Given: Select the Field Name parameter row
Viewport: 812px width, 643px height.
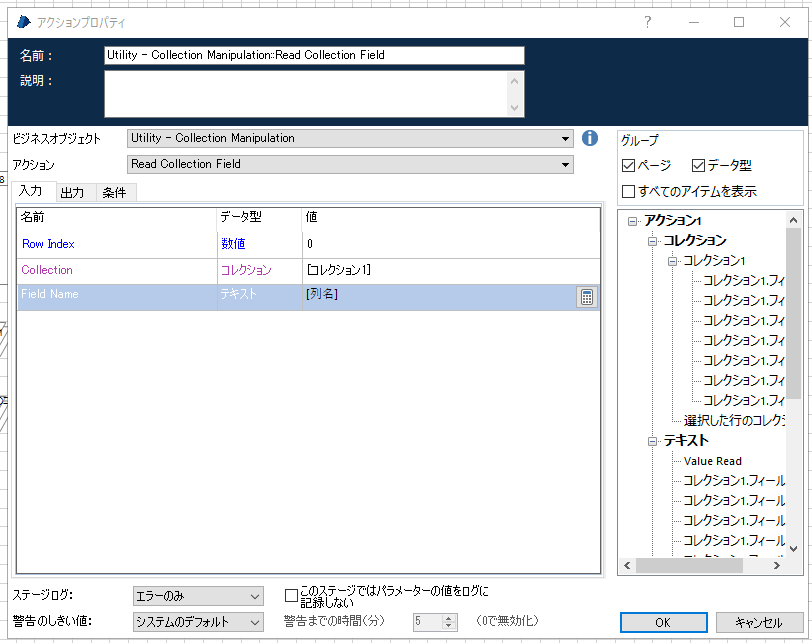Looking at the screenshot, I should click(x=309, y=297).
